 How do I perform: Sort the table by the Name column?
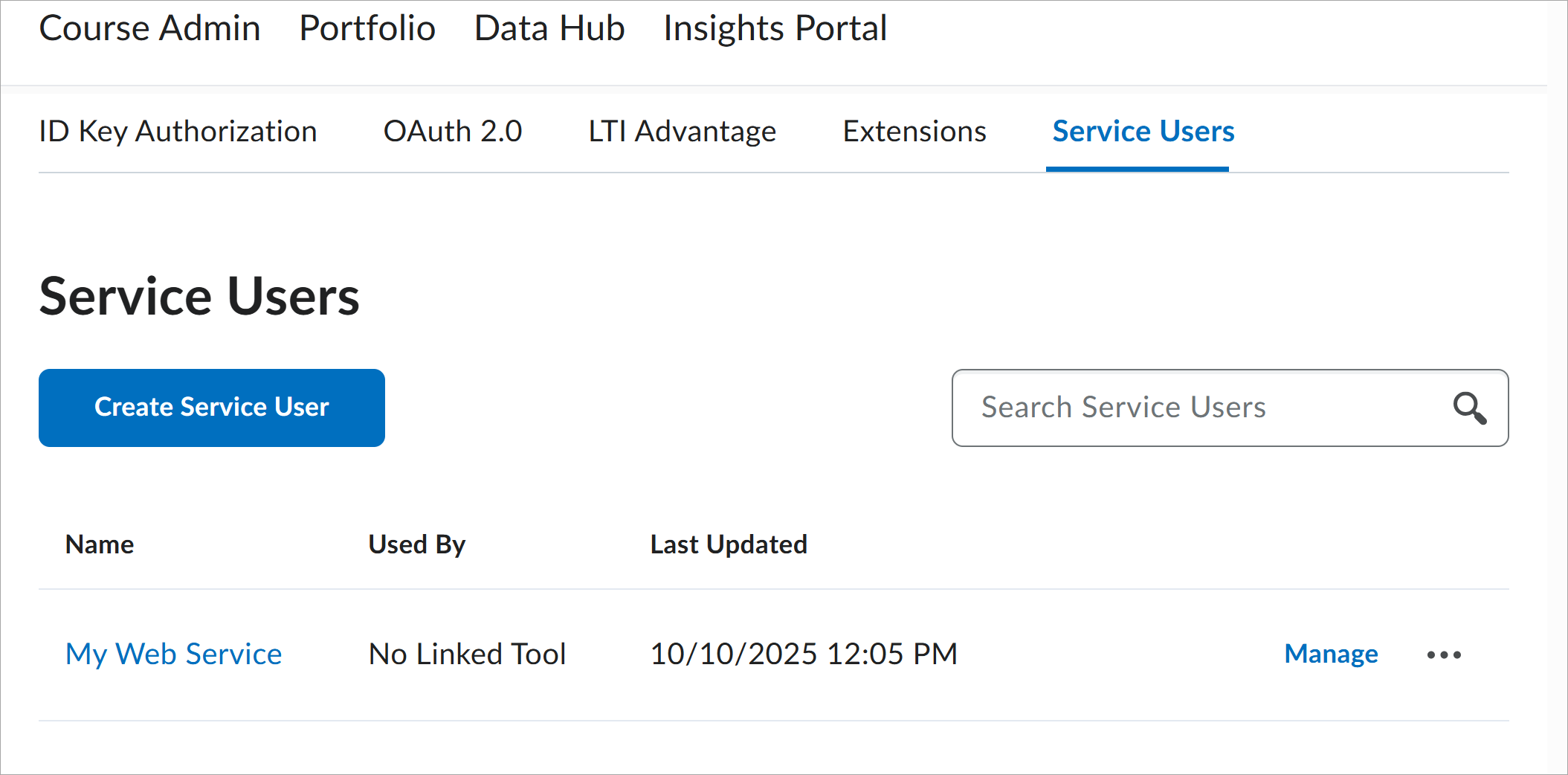[x=100, y=544]
